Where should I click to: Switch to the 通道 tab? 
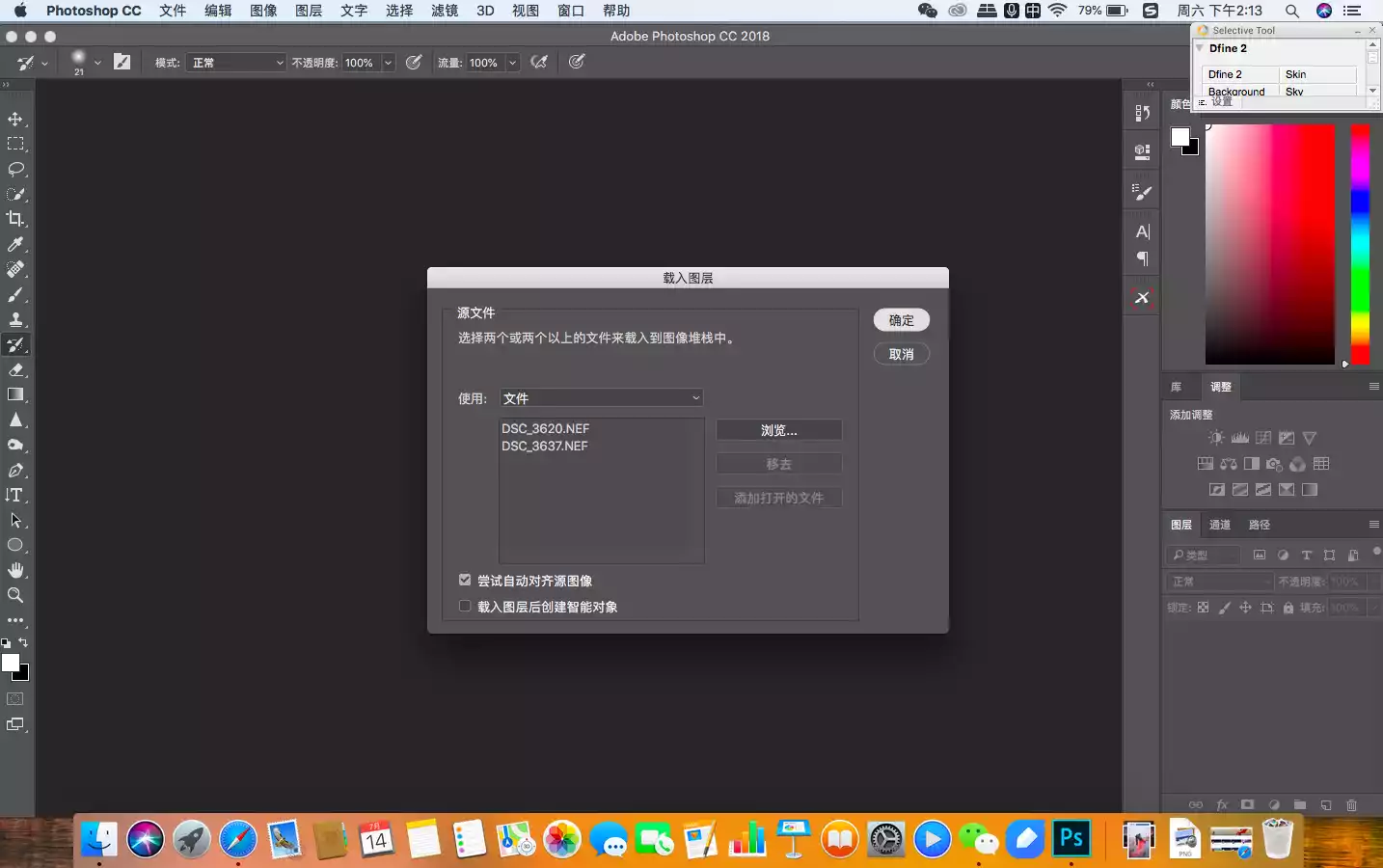[1220, 525]
